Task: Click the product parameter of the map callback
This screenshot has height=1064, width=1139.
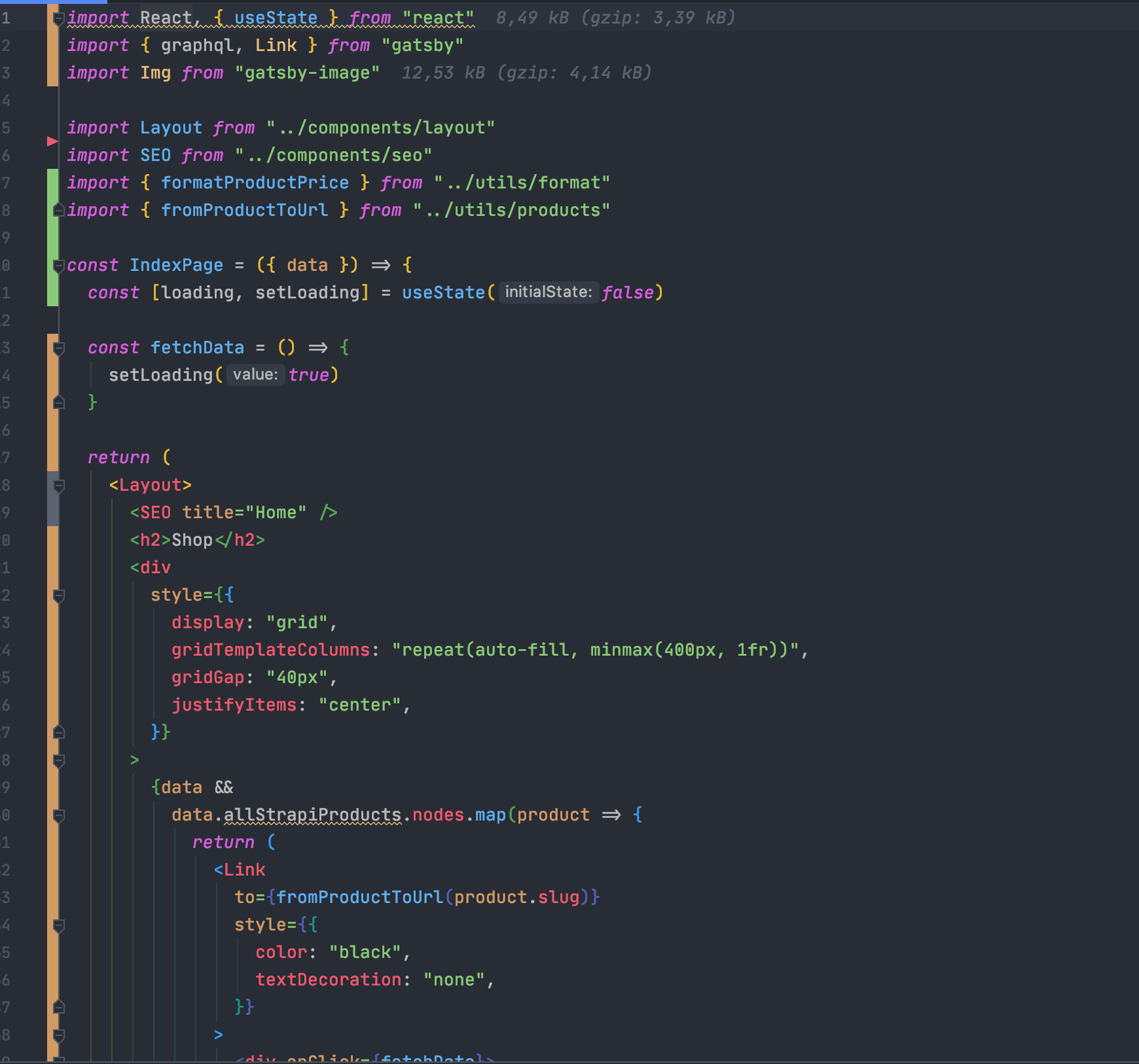Action: point(553,815)
